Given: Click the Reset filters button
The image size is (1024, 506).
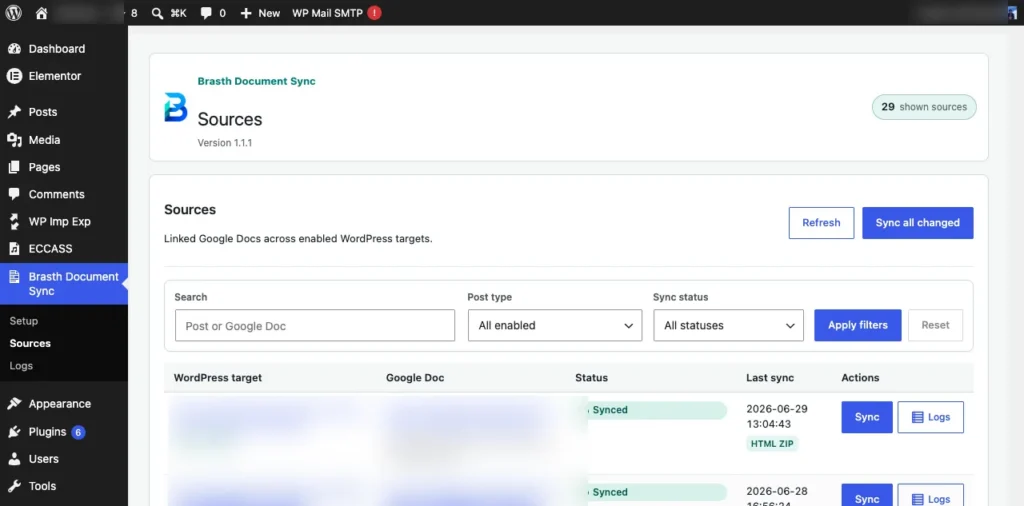Looking at the screenshot, I should tap(935, 325).
